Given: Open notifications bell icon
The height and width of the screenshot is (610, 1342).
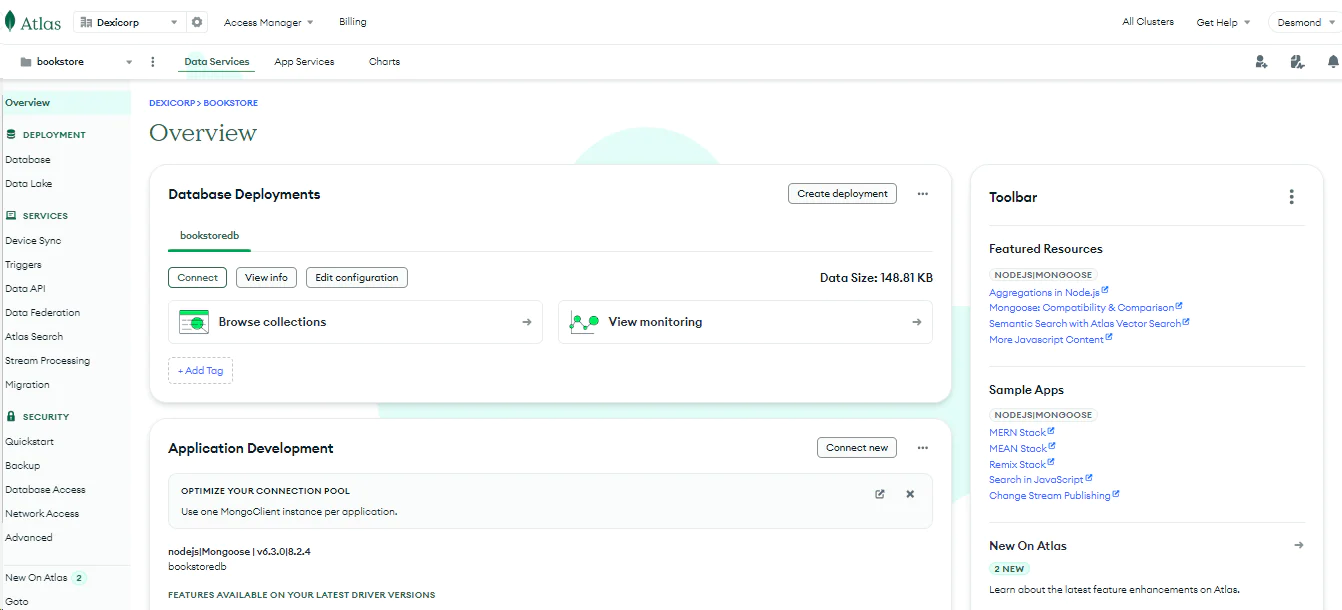Looking at the screenshot, I should (1332, 62).
